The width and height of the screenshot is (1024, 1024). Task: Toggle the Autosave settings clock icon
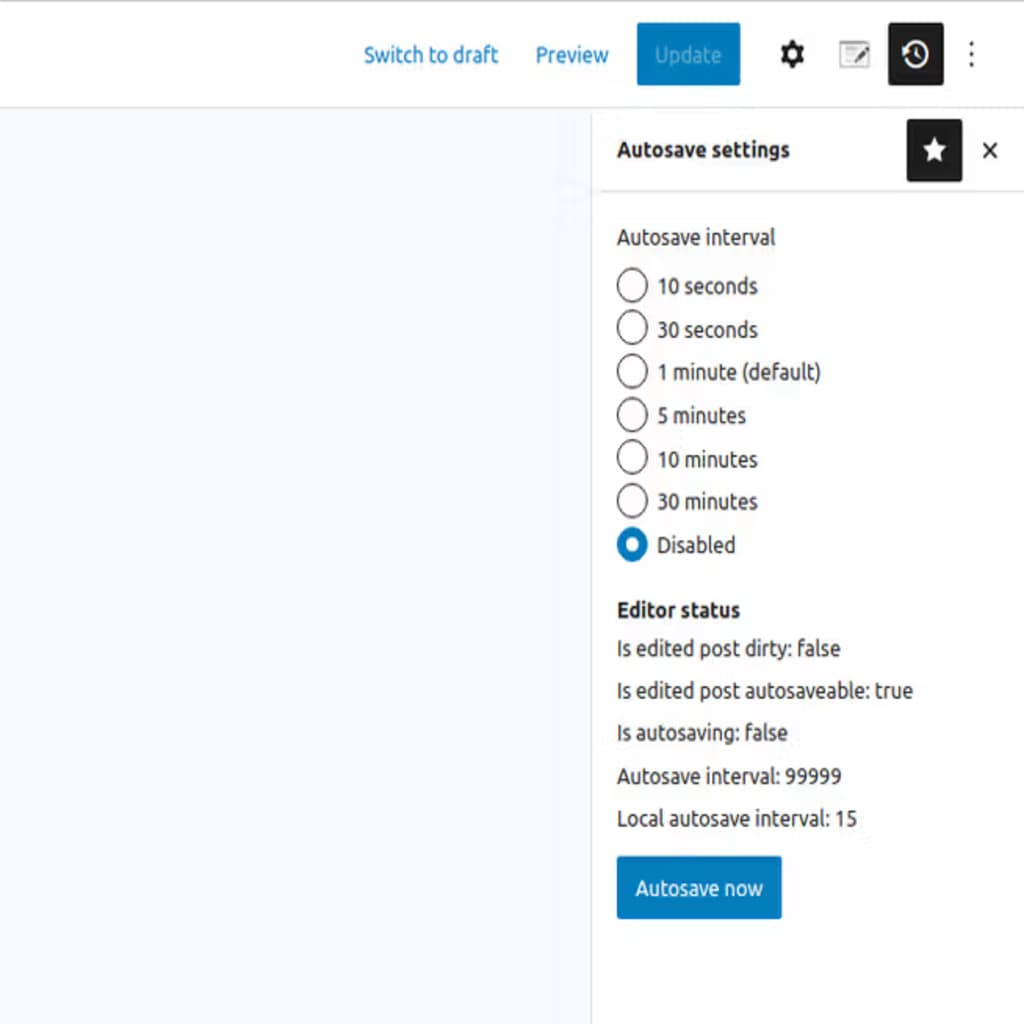[x=915, y=54]
